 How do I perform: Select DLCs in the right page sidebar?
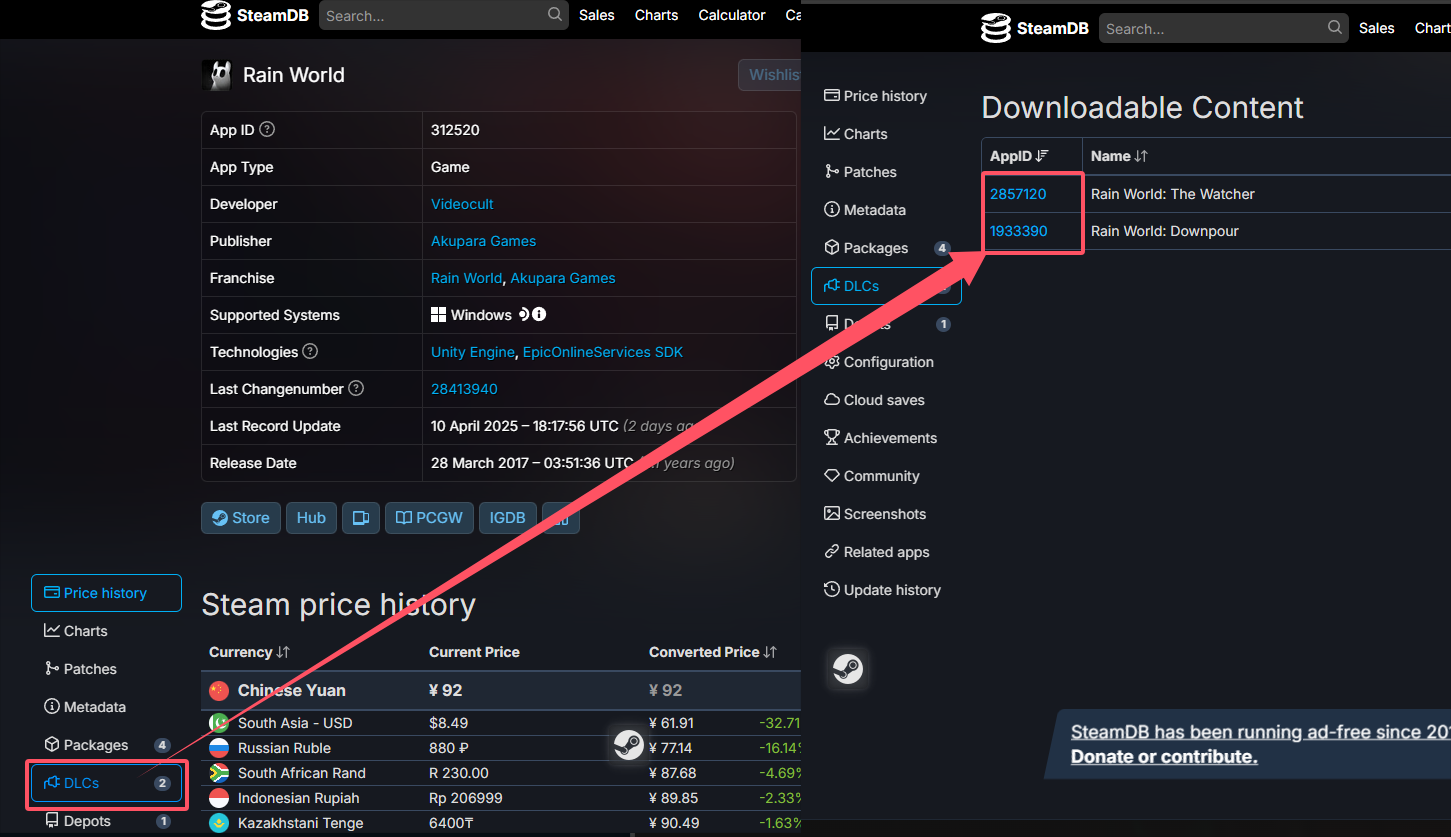coord(886,286)
